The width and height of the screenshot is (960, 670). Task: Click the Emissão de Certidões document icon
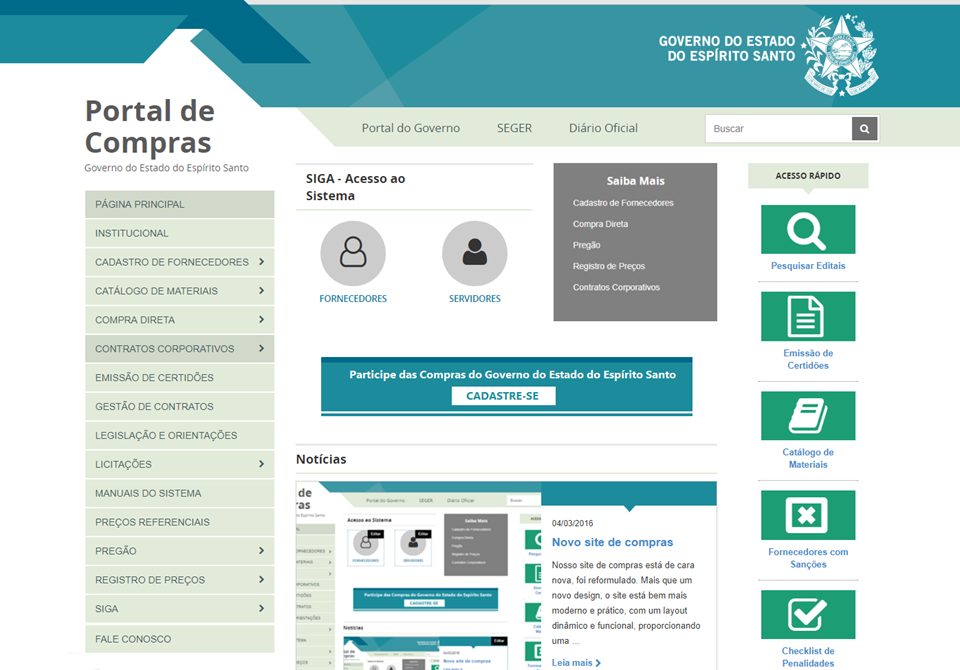(807, 315)
